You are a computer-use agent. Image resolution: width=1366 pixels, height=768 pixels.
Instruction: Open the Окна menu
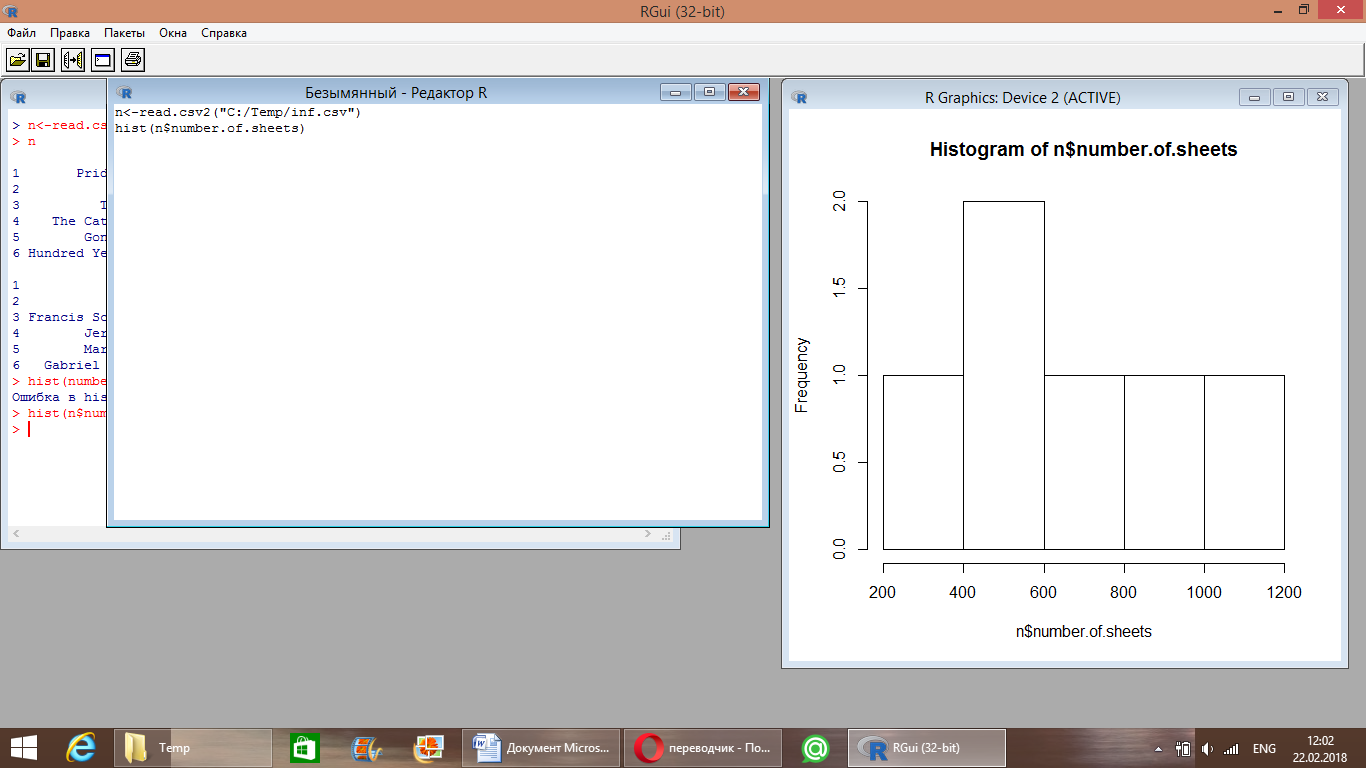pos(173,33)
